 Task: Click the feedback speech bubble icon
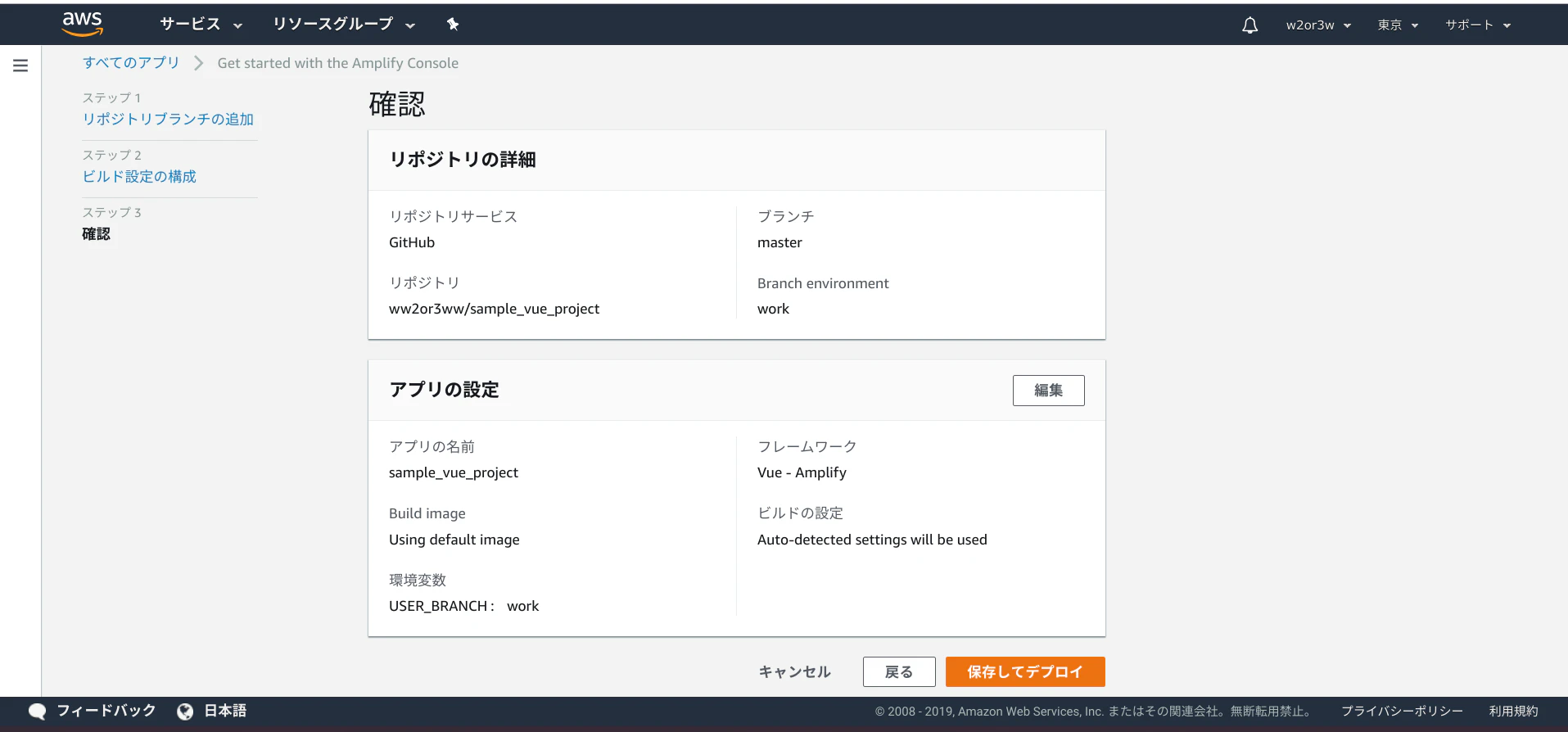click(37, 712)
